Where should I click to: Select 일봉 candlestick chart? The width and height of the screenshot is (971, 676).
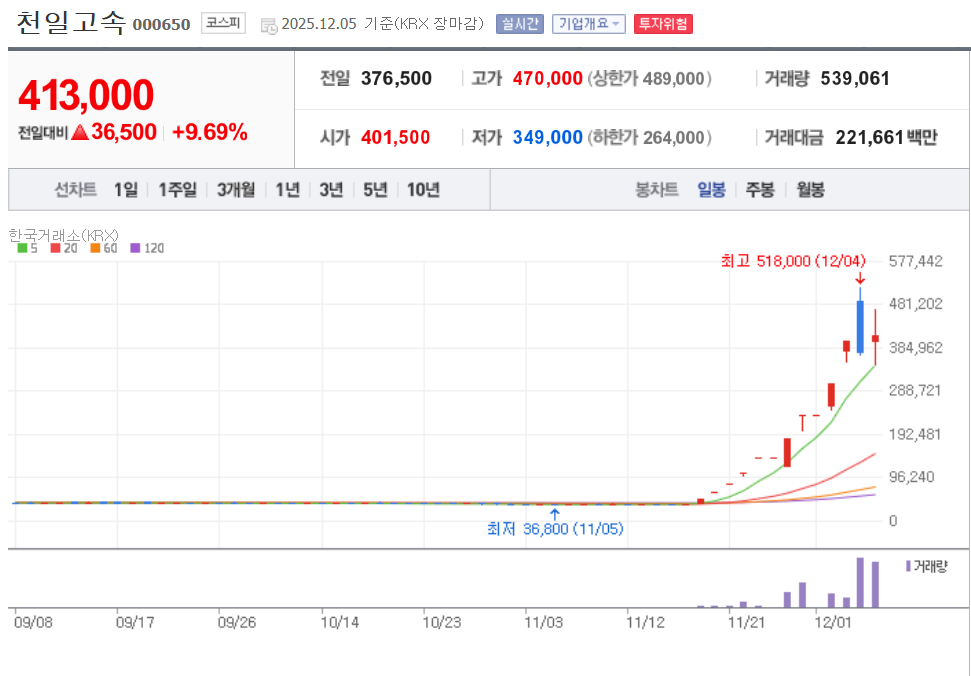coord(712,189)
